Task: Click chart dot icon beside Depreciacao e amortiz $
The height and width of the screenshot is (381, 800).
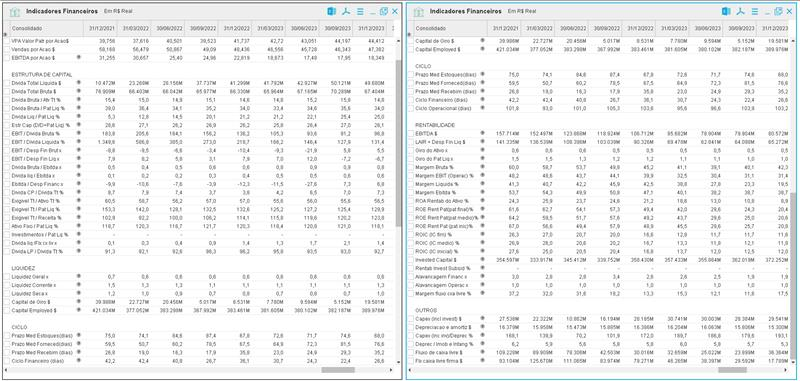Action: click(482, 327)
